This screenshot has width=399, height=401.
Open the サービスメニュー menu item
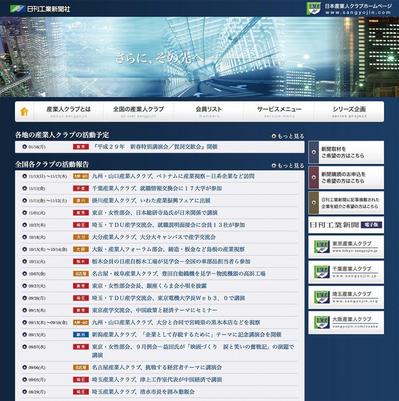tap(279, 112)
